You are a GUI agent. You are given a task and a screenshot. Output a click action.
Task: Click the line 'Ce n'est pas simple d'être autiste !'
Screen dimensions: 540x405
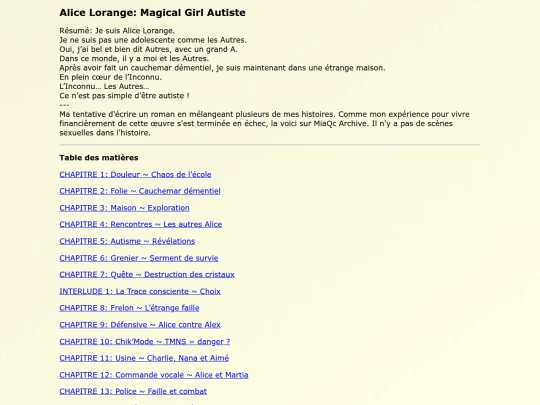(124, 96)
